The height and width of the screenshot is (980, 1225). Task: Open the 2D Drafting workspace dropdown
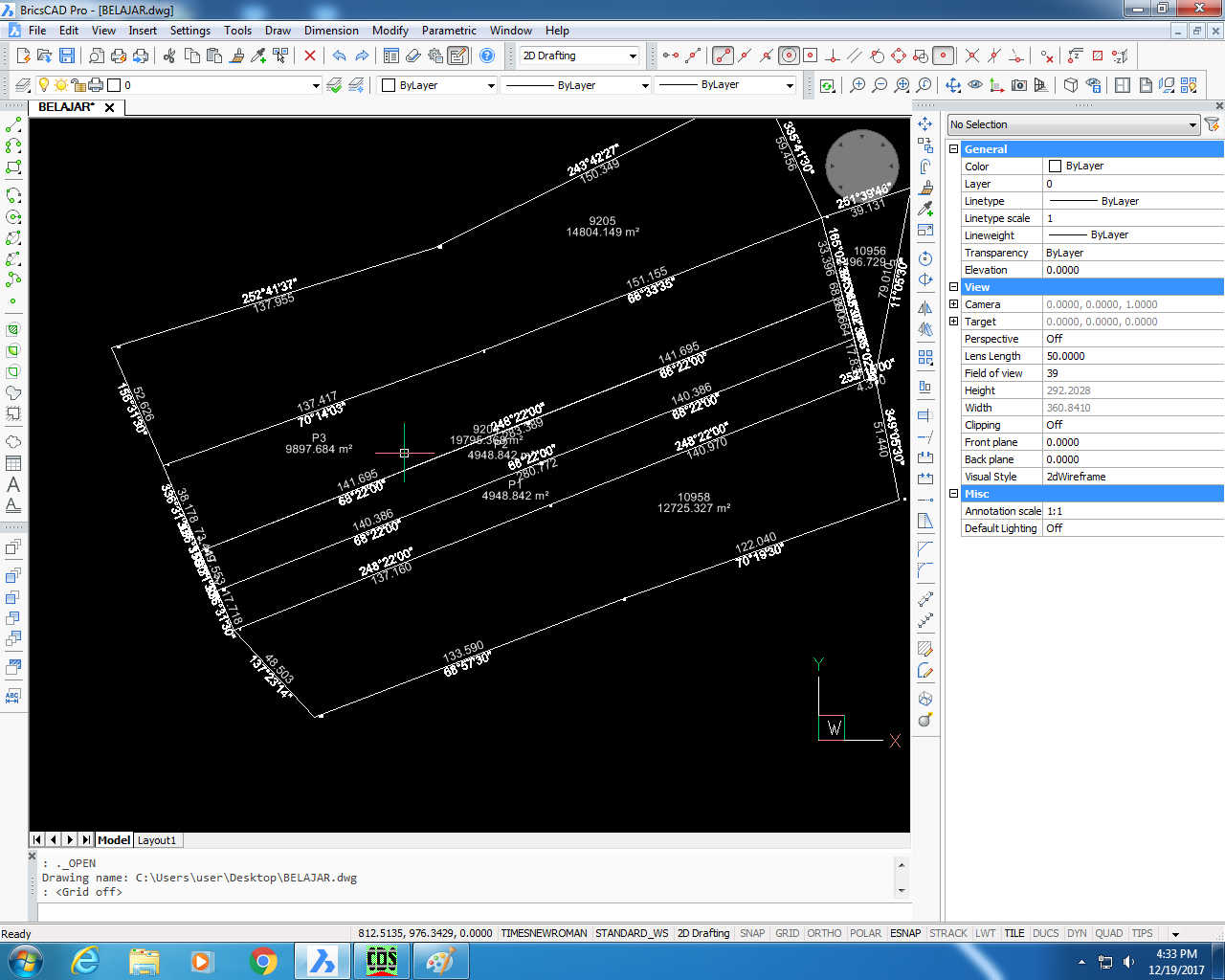click(632, 56)
